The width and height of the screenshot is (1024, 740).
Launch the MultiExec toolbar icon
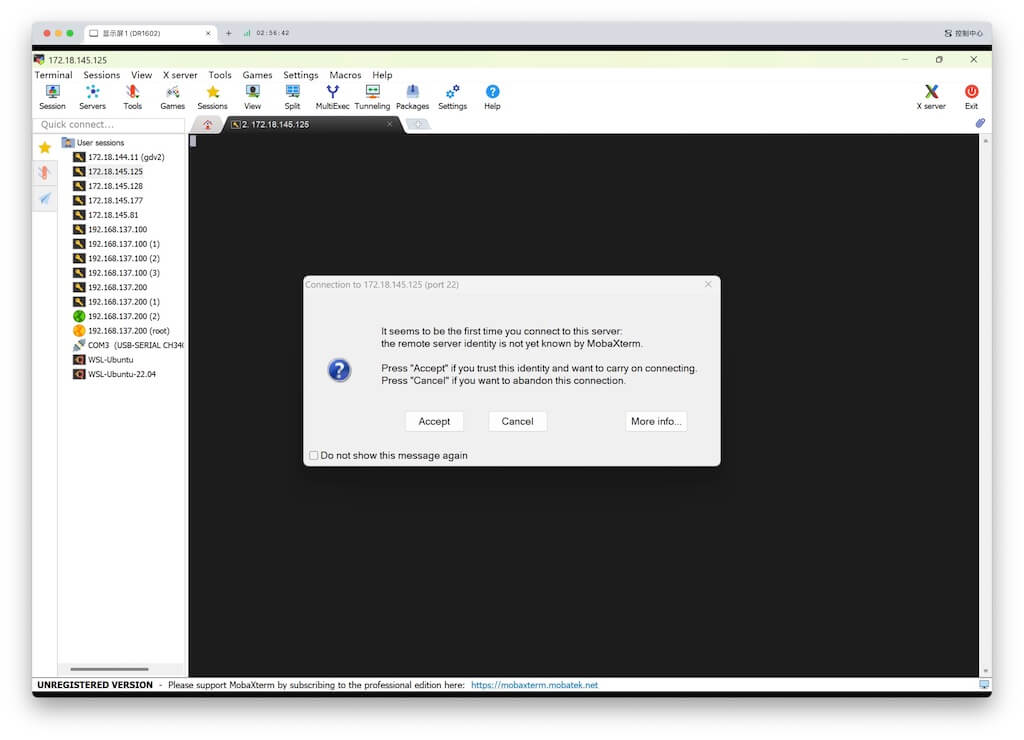(x=332, y=96)
